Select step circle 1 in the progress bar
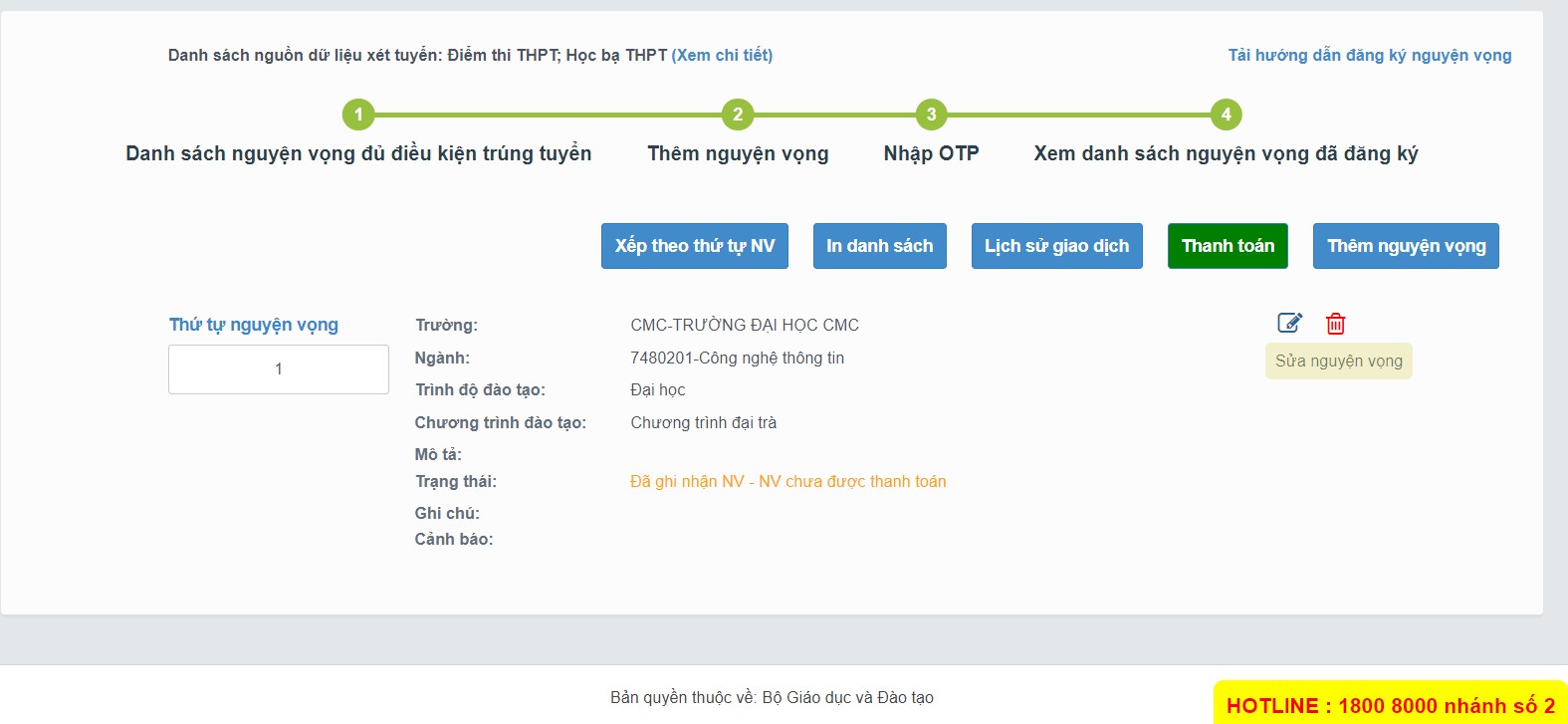This screenshot has width=1568, height=724. pyautogui.click(x=359, y=115)
